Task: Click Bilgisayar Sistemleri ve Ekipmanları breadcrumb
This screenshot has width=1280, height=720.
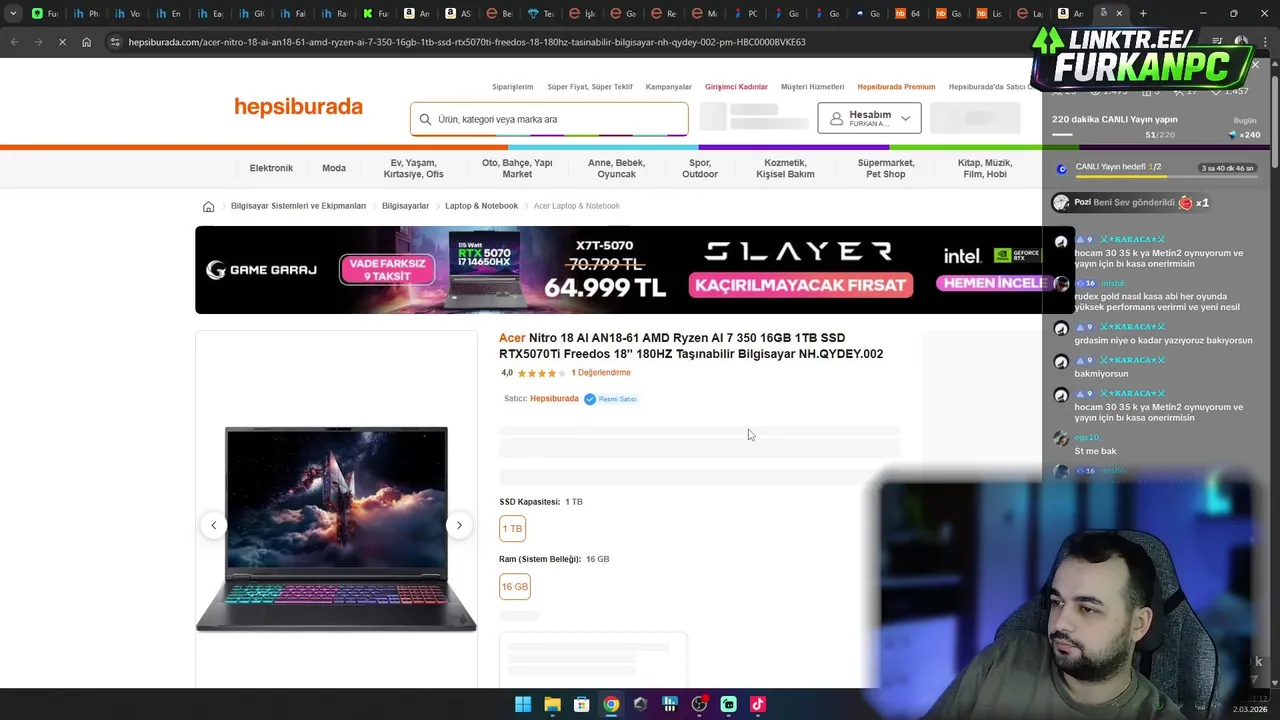Action: (298, 206)
